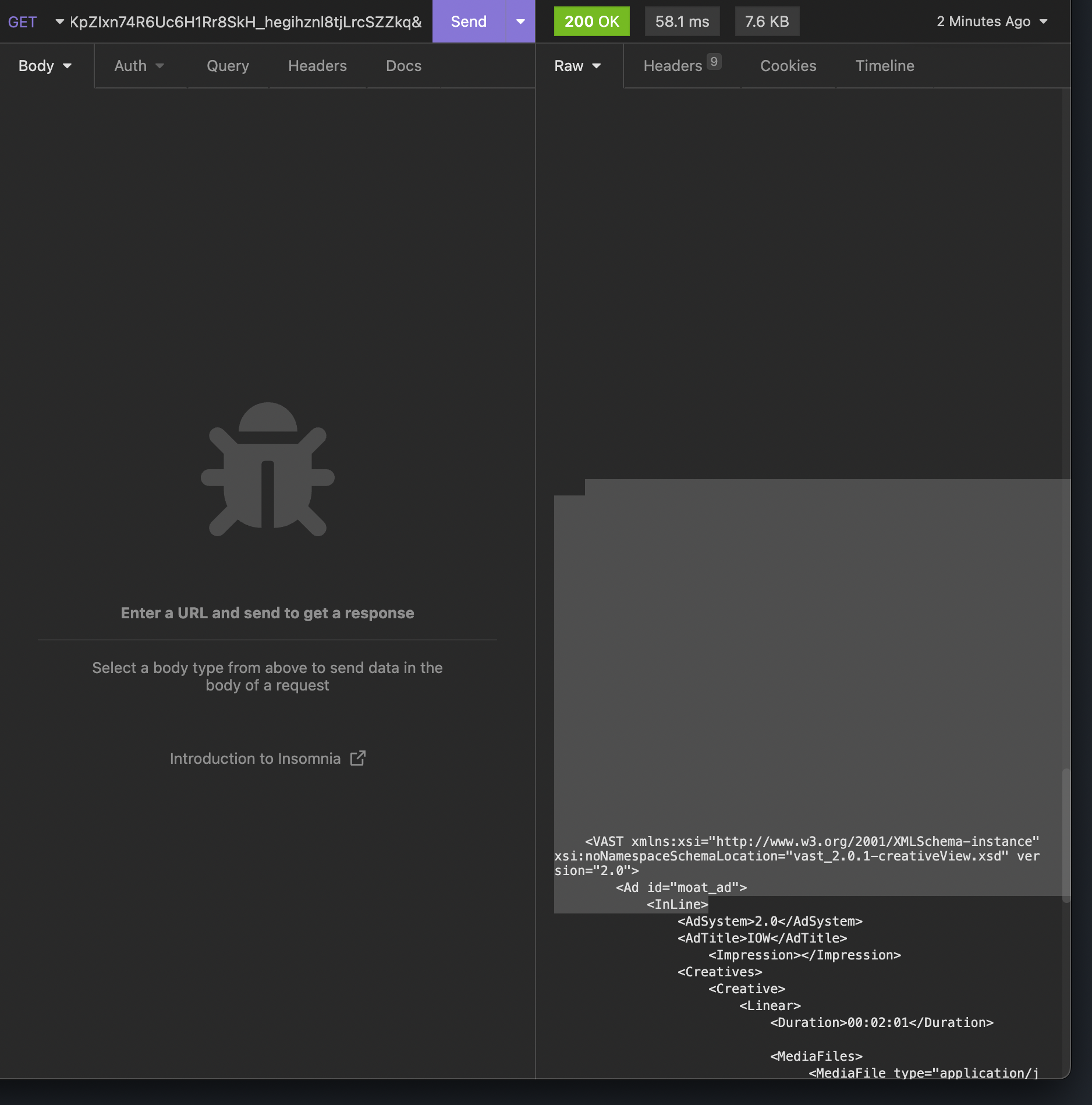This screenshot has height=1105, width=1092.
Task: Click the 'Enter a URL and send' heading
Action: (x=267, y=613)
